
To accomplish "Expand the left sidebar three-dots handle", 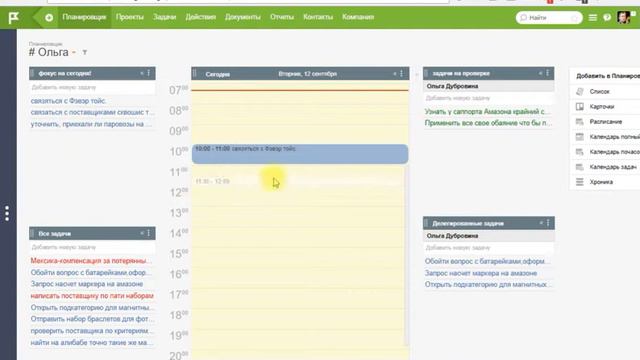I will coord(7,213).
